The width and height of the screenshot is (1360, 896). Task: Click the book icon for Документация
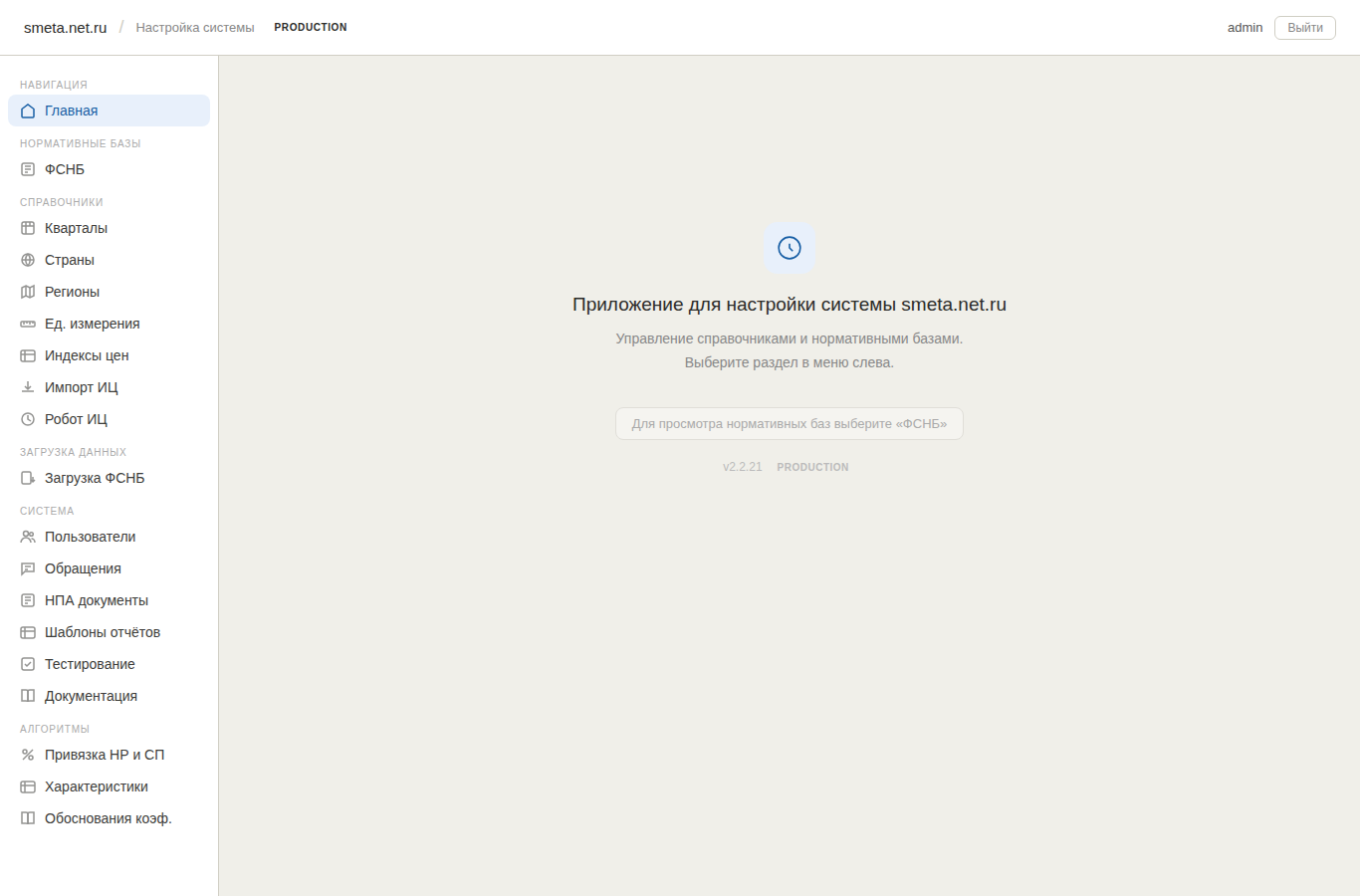(28, 696)
